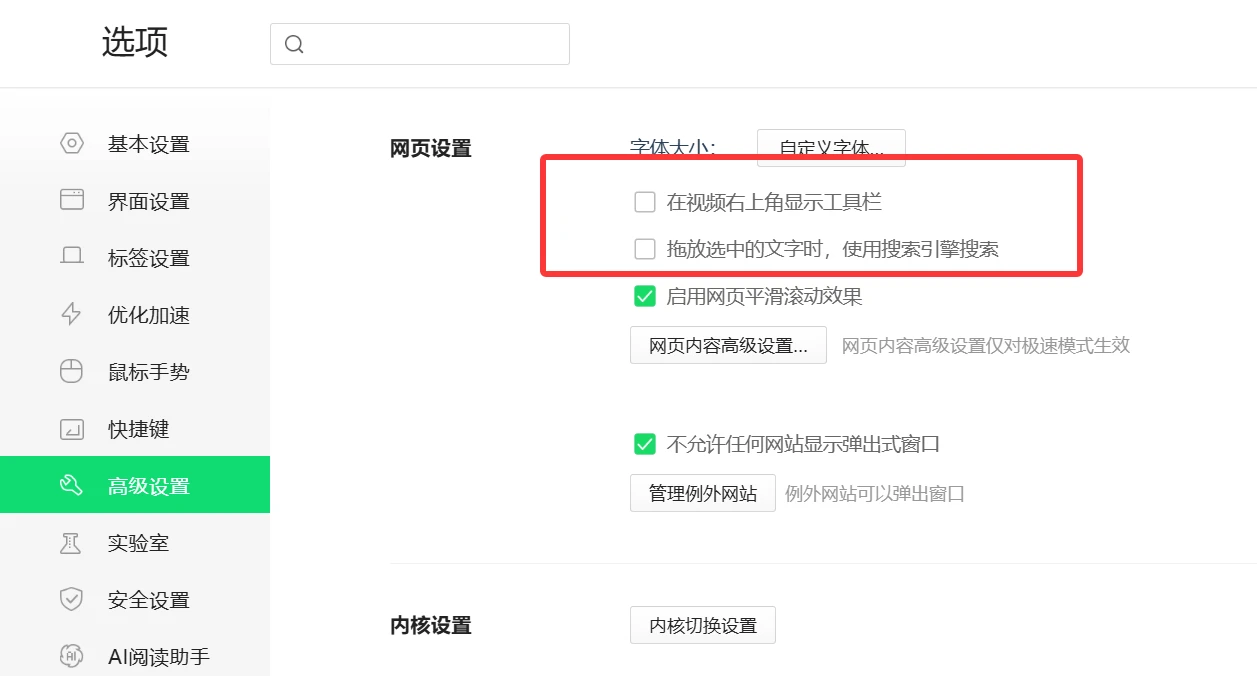Click the 标签设置 laptop icon
The height and width of the screenshot is (676, 1257).
(72, 258)
